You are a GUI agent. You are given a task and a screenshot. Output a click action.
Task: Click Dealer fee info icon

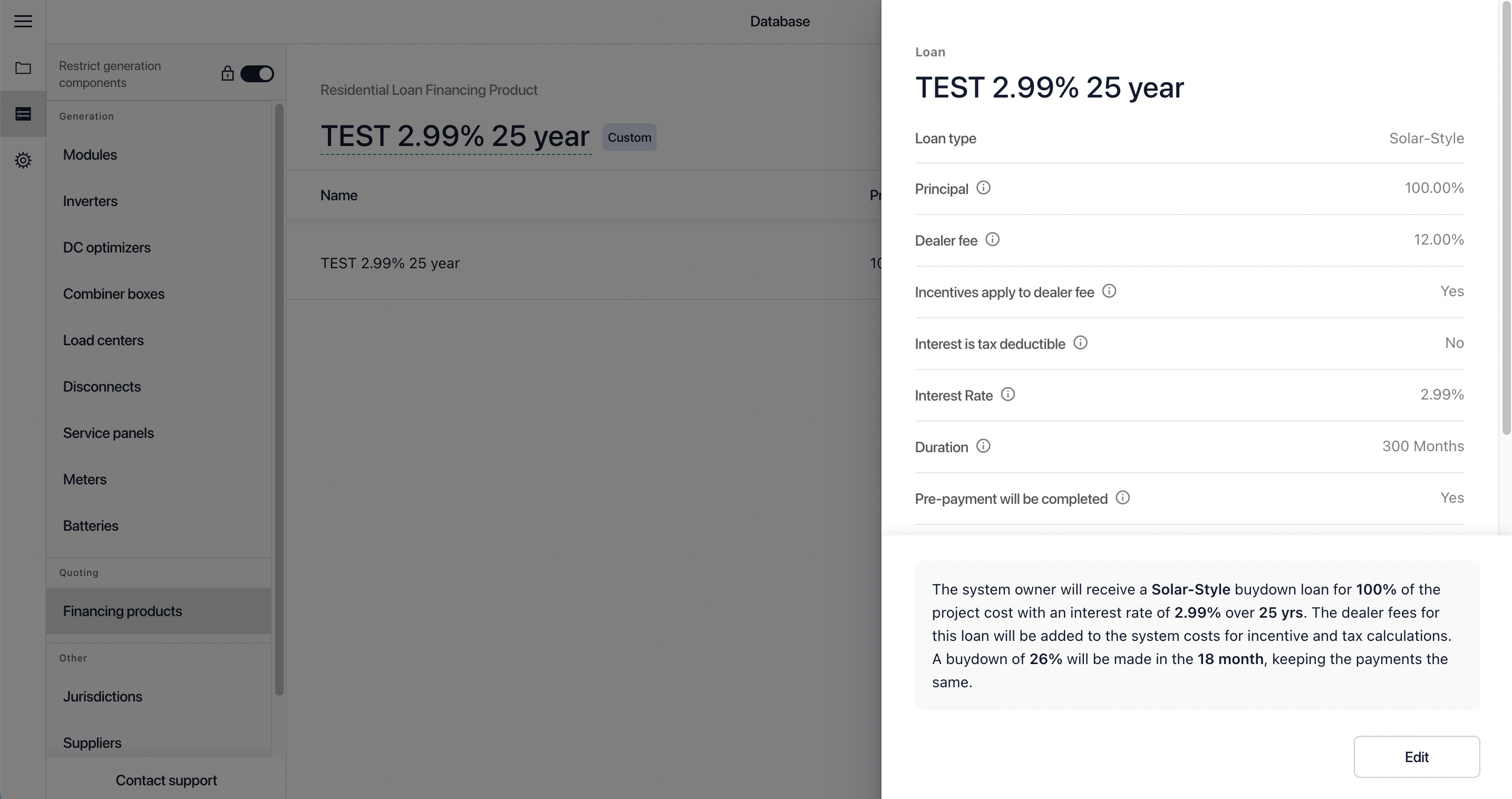[x=992, y=239]
